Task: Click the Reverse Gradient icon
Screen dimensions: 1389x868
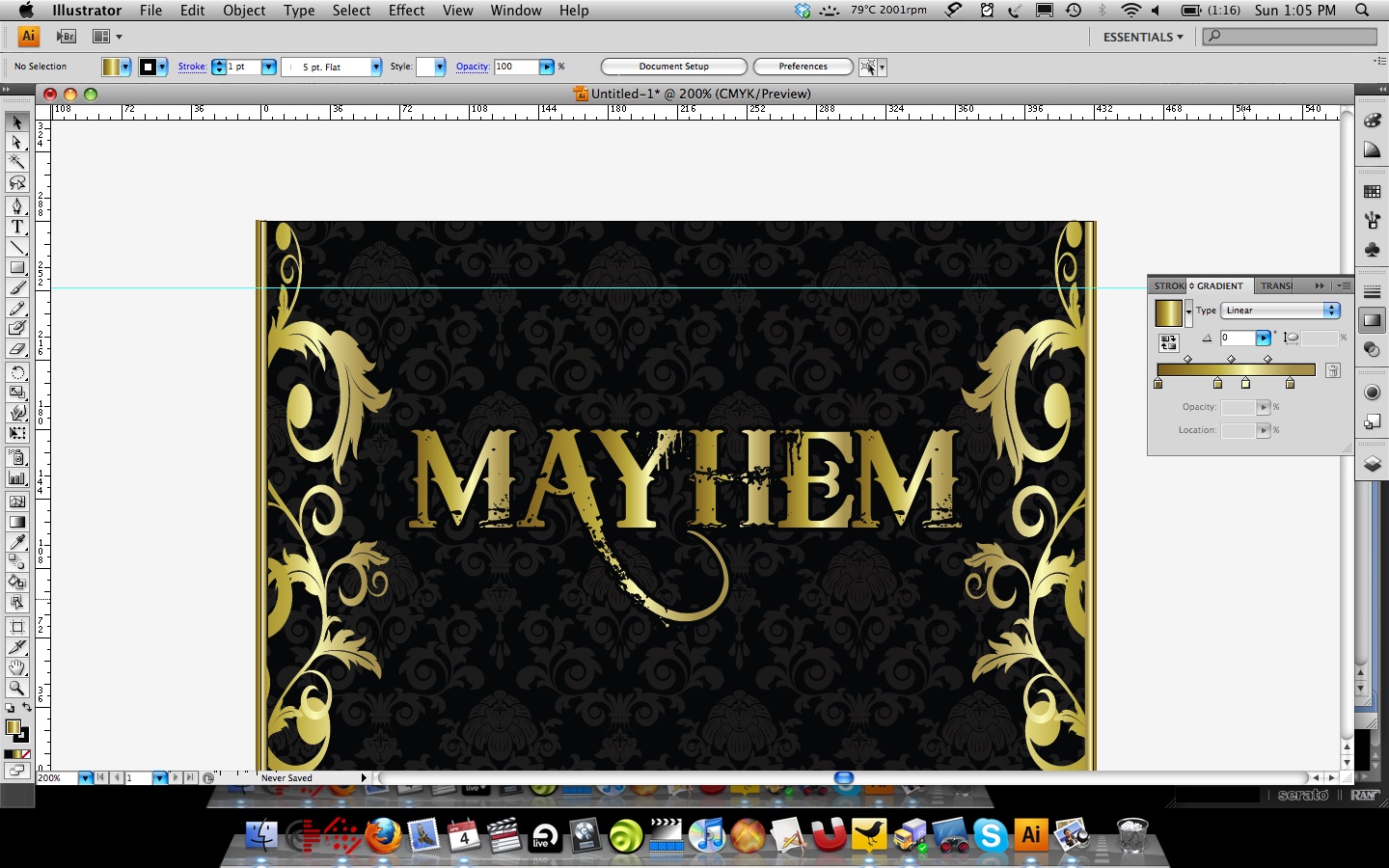Action: pos(1168,342)
